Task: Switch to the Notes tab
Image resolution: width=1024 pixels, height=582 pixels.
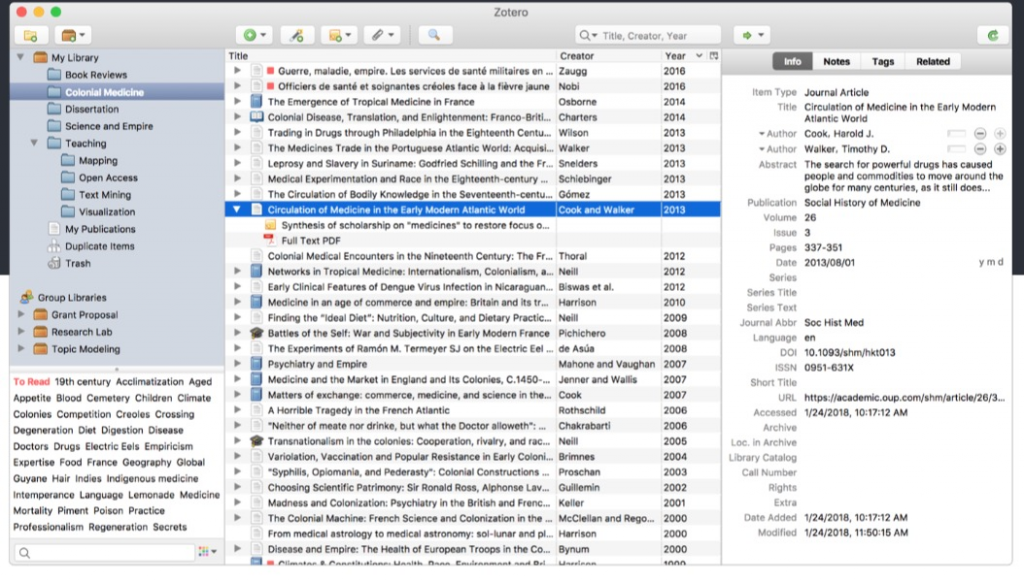Action: coord(836,61)
